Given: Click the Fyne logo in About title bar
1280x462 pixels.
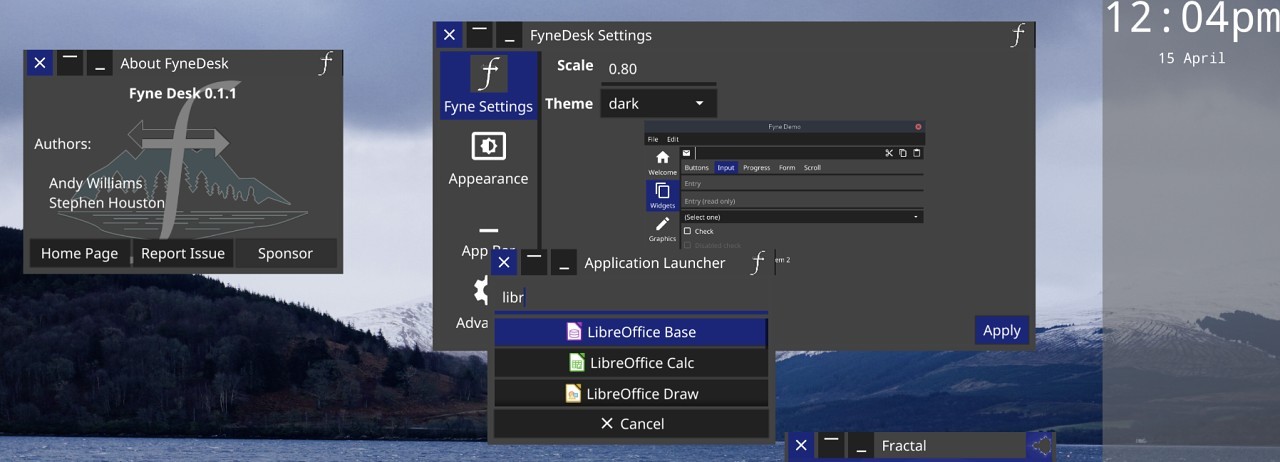Looking at the screenshot, I should pyautogui.click(x=326, y=63).
